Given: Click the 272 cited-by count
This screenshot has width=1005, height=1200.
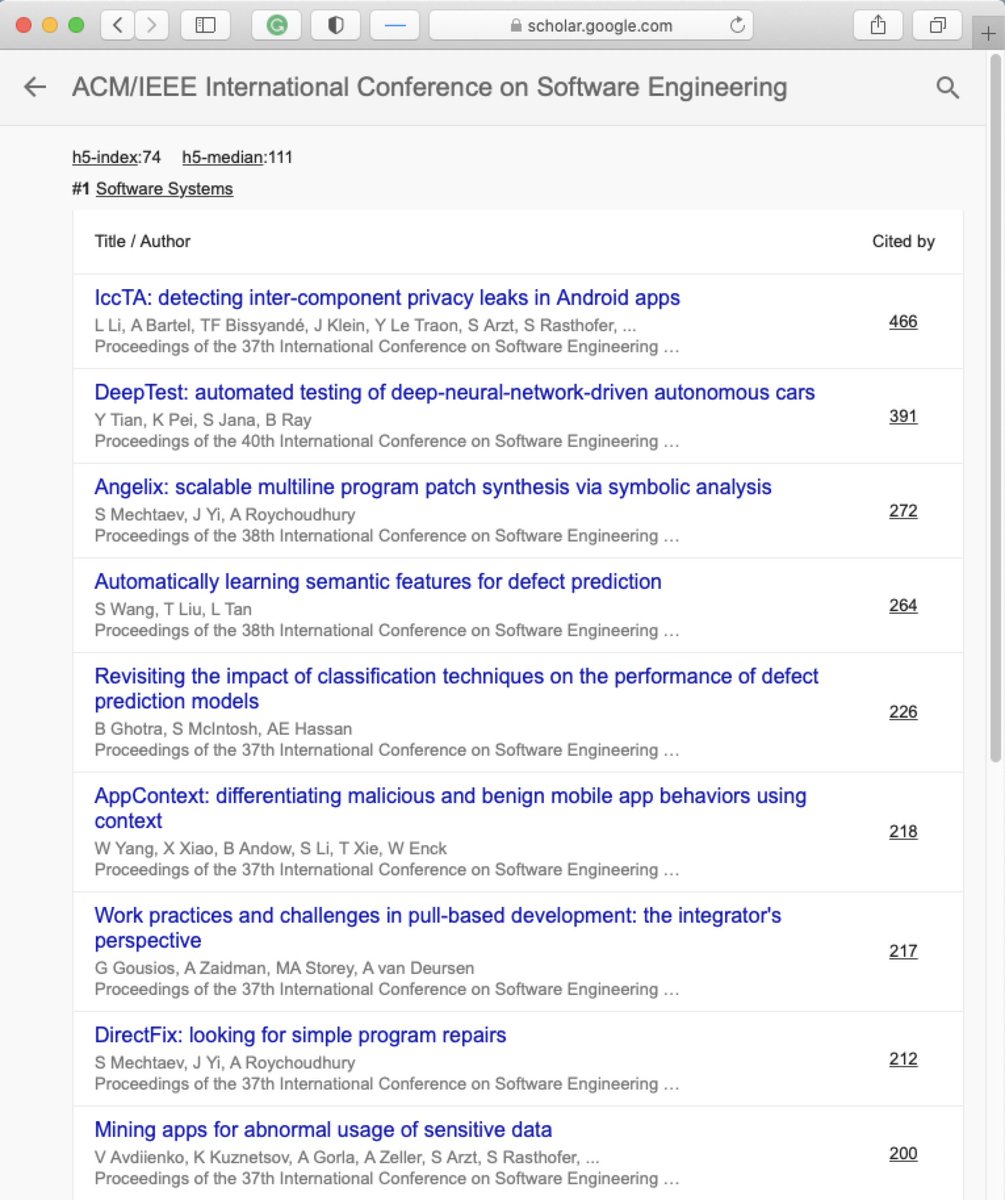Looking at the screenshot, I should [903, 511].
